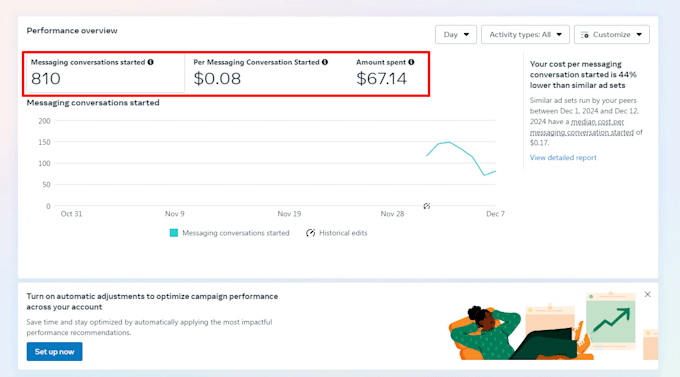Click info icon beside Messaging conversations started
Image resolution: width=680 pixels, height=377 pixels.
coord(150,62)
